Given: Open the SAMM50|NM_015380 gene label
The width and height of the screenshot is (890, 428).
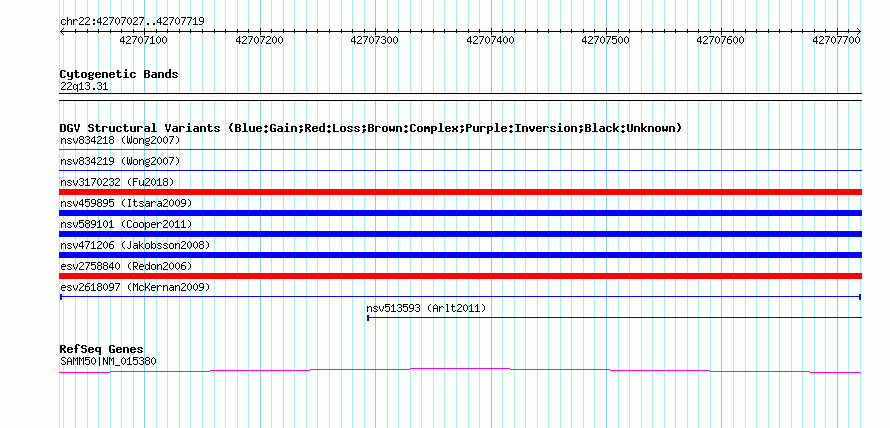Looking at the screenshot, I should (x=108, y=361).
